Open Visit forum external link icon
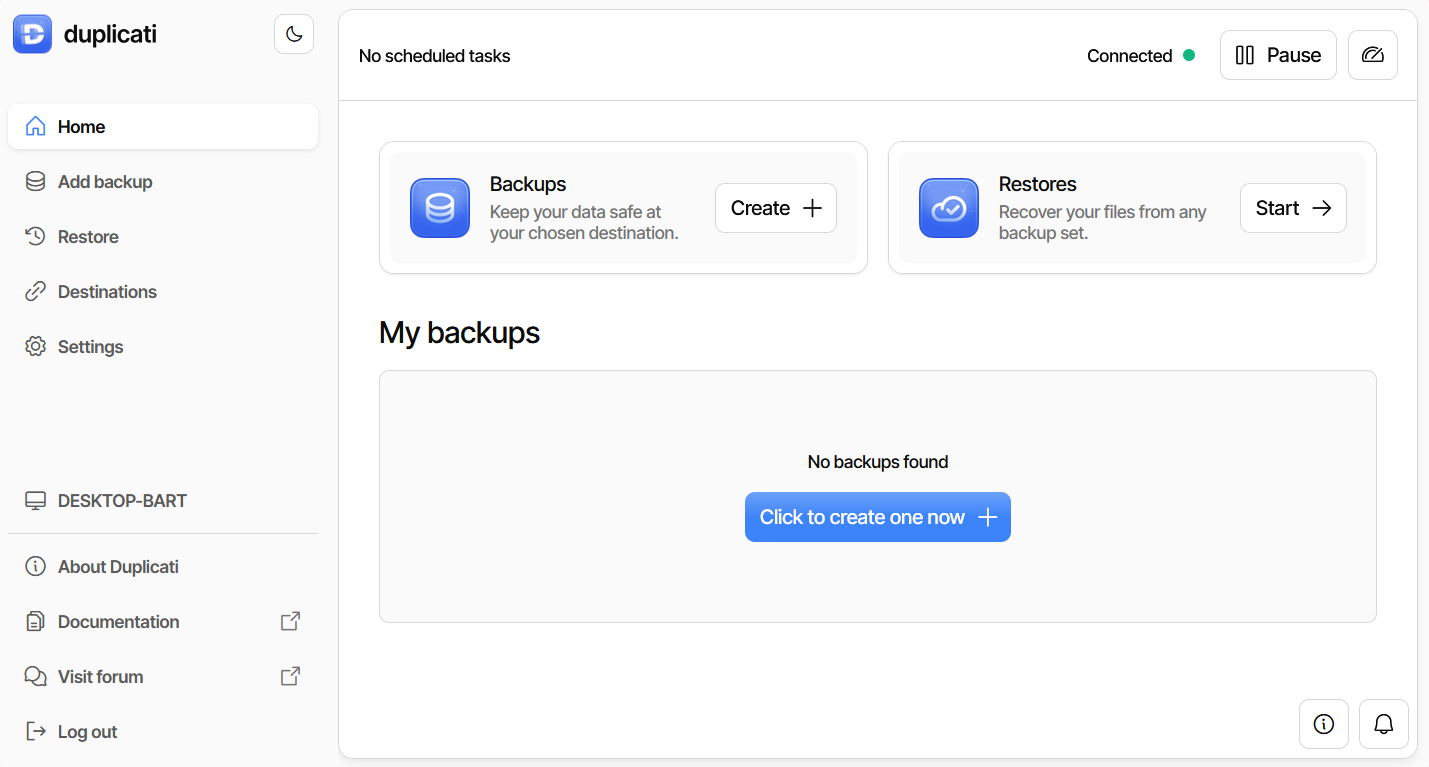 pos(290,676)
